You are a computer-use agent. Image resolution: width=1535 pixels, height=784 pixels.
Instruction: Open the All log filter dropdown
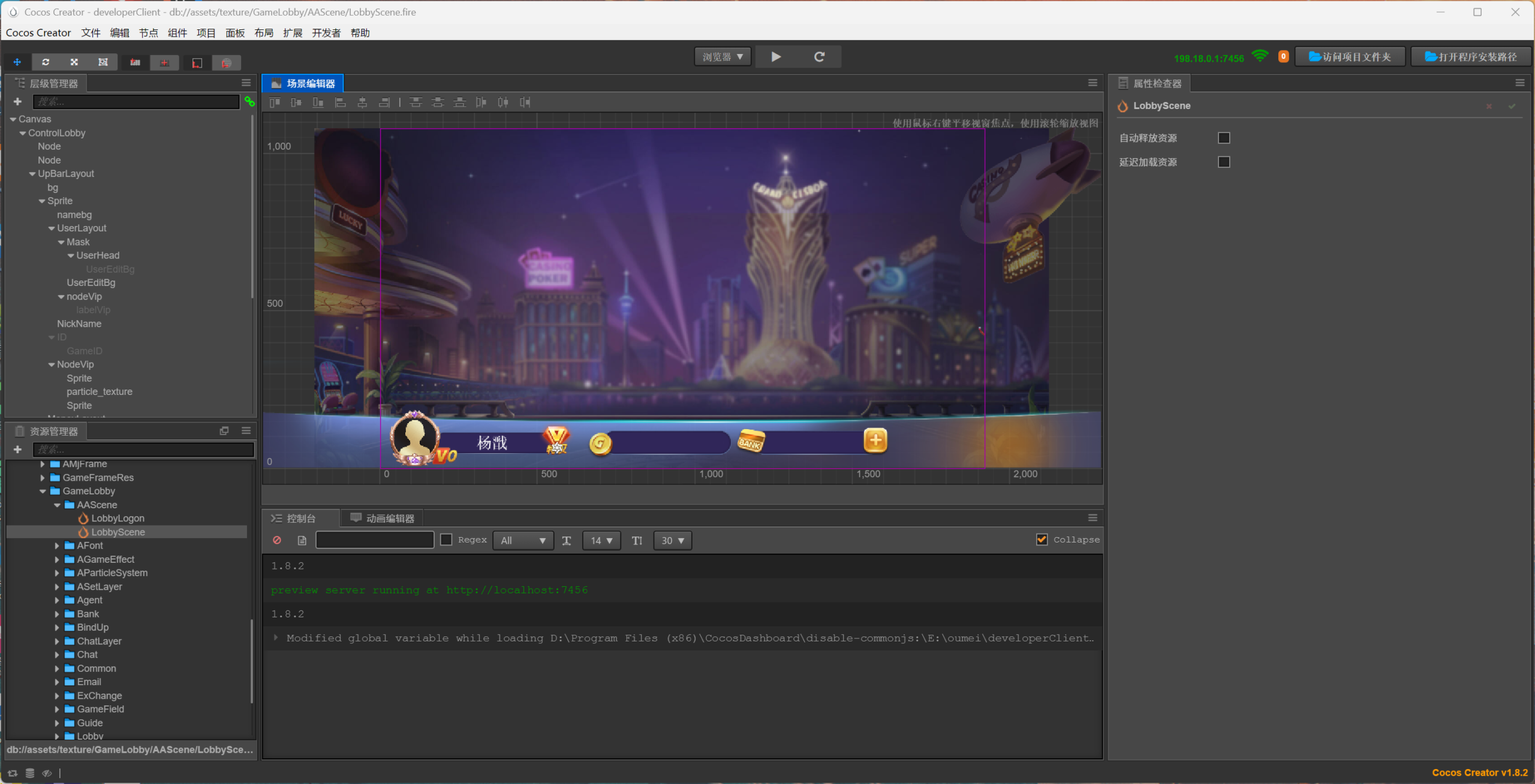coord(523,541)
